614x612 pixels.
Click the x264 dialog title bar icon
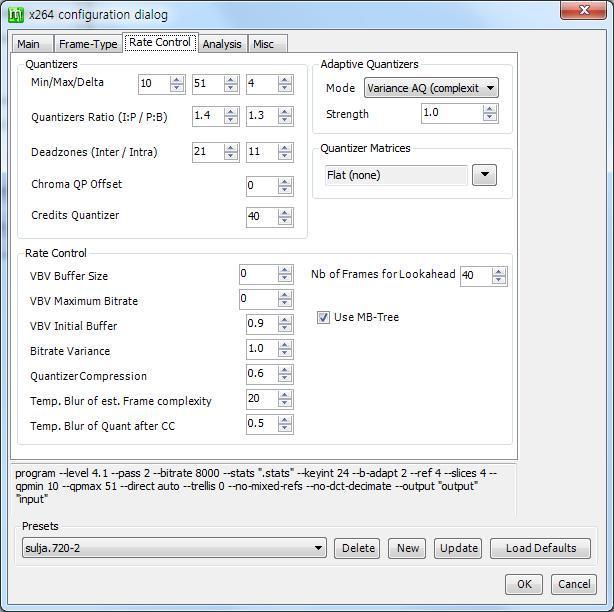tap(16, 15)
